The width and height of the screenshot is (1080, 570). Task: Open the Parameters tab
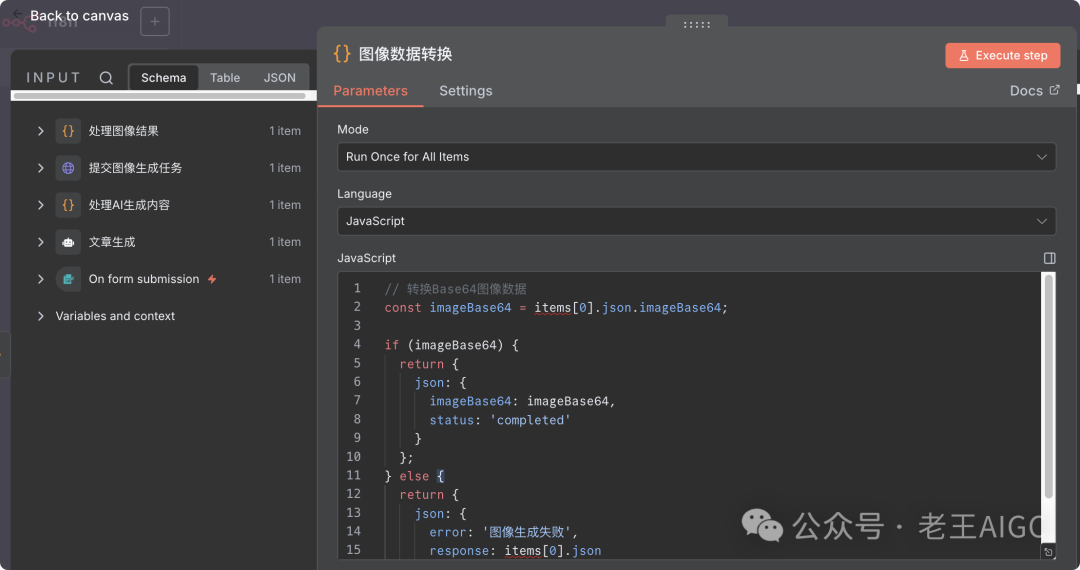click(x=371, y=91)
